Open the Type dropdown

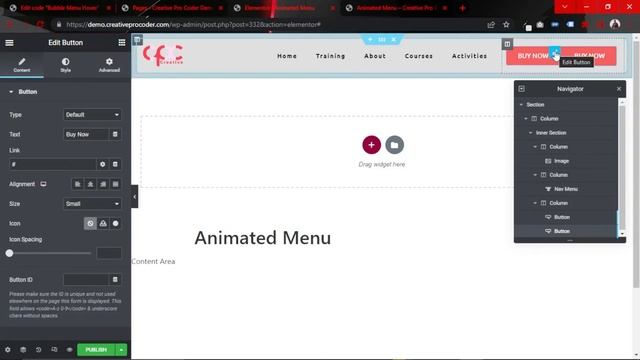point(92,115)
